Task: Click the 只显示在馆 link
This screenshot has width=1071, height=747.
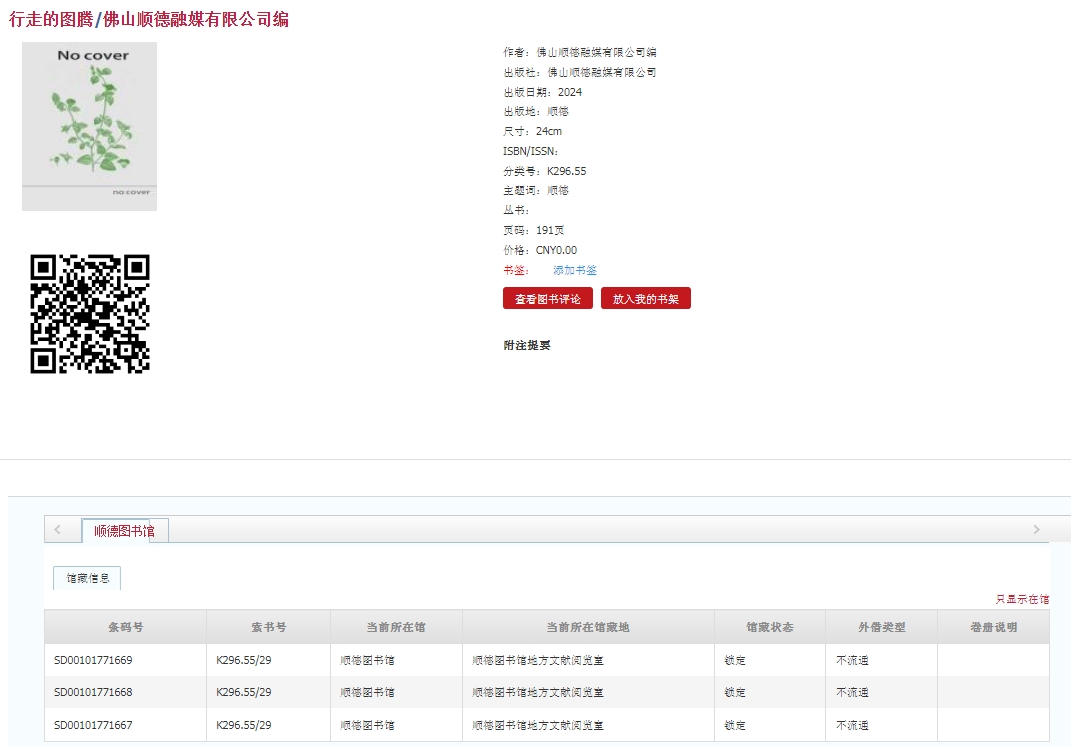Action: 1022,599
